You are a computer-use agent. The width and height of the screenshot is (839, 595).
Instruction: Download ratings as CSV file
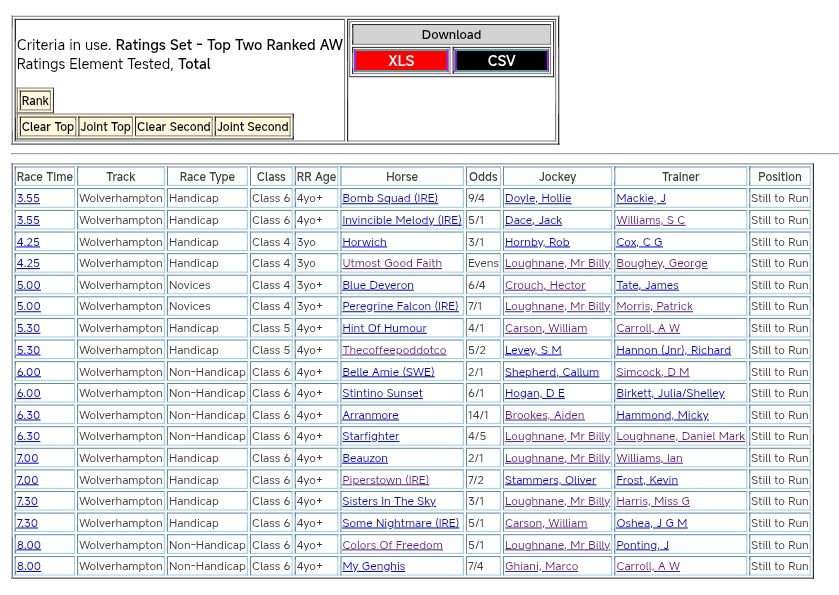[x=501, y=61]
